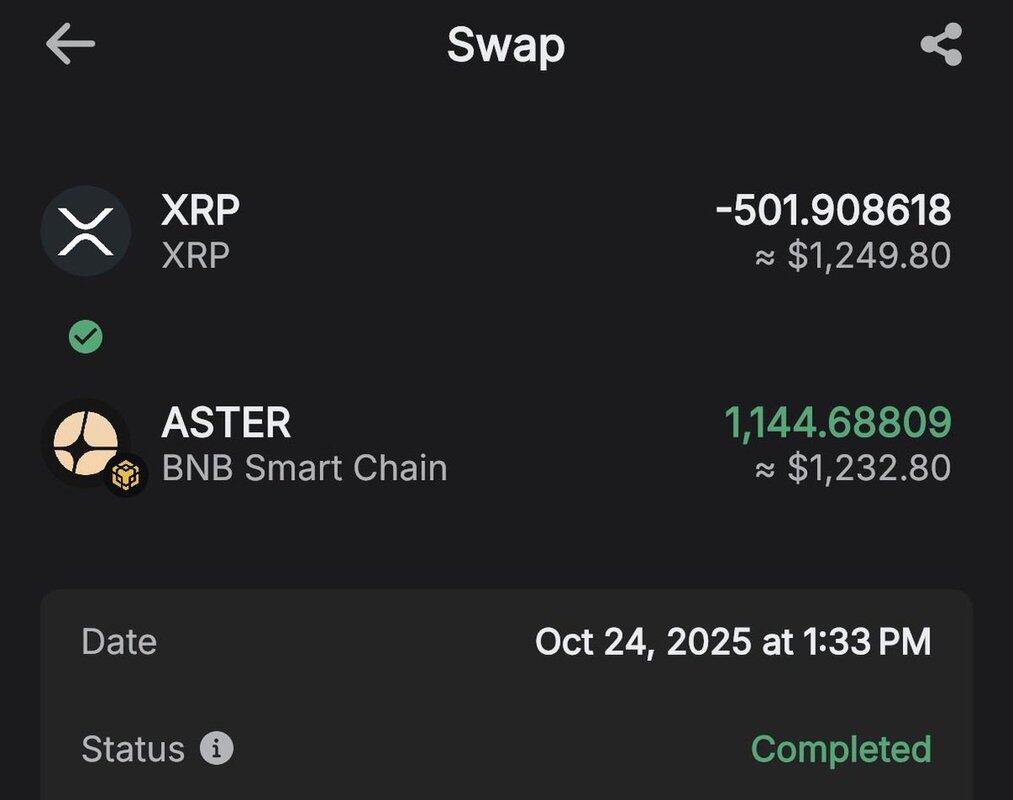The image size is (1013, 800).
Task: Click the Completed status text
Action: click(840, 749)
